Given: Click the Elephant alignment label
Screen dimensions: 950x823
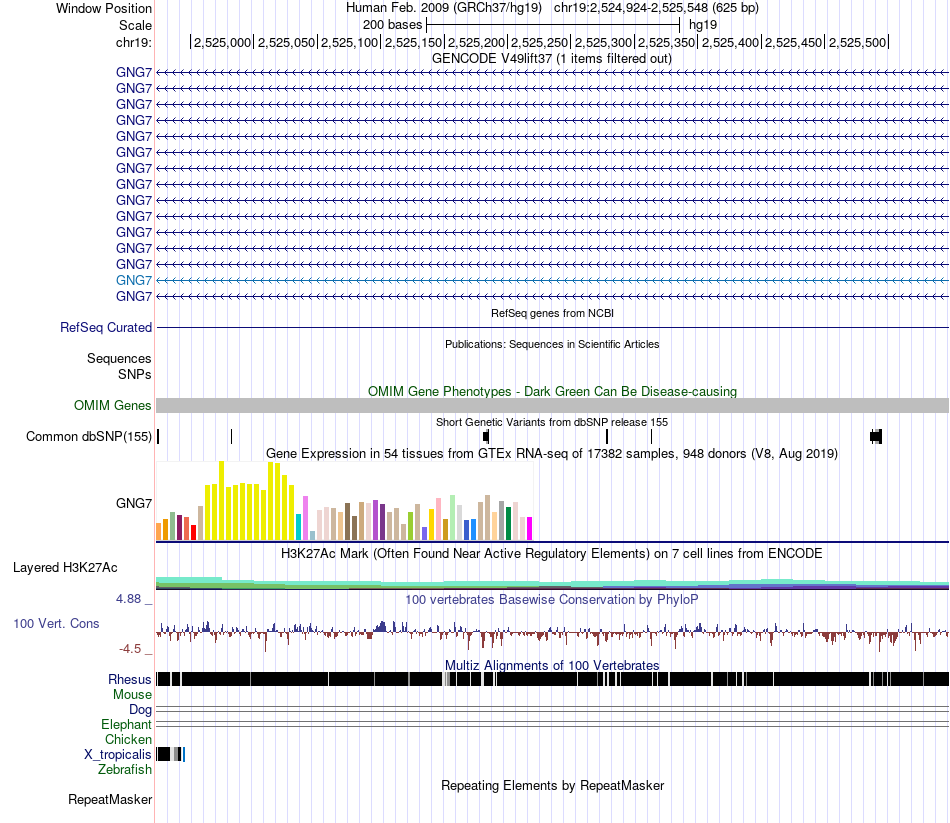Looking at the screenshot, I should click(x=126, y=725).
